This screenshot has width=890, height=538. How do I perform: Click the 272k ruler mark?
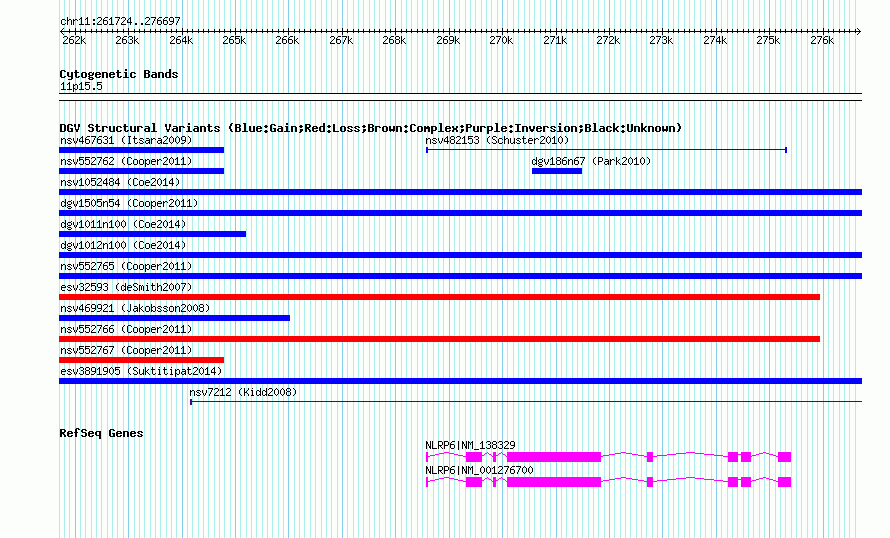(x=608, y=40)
